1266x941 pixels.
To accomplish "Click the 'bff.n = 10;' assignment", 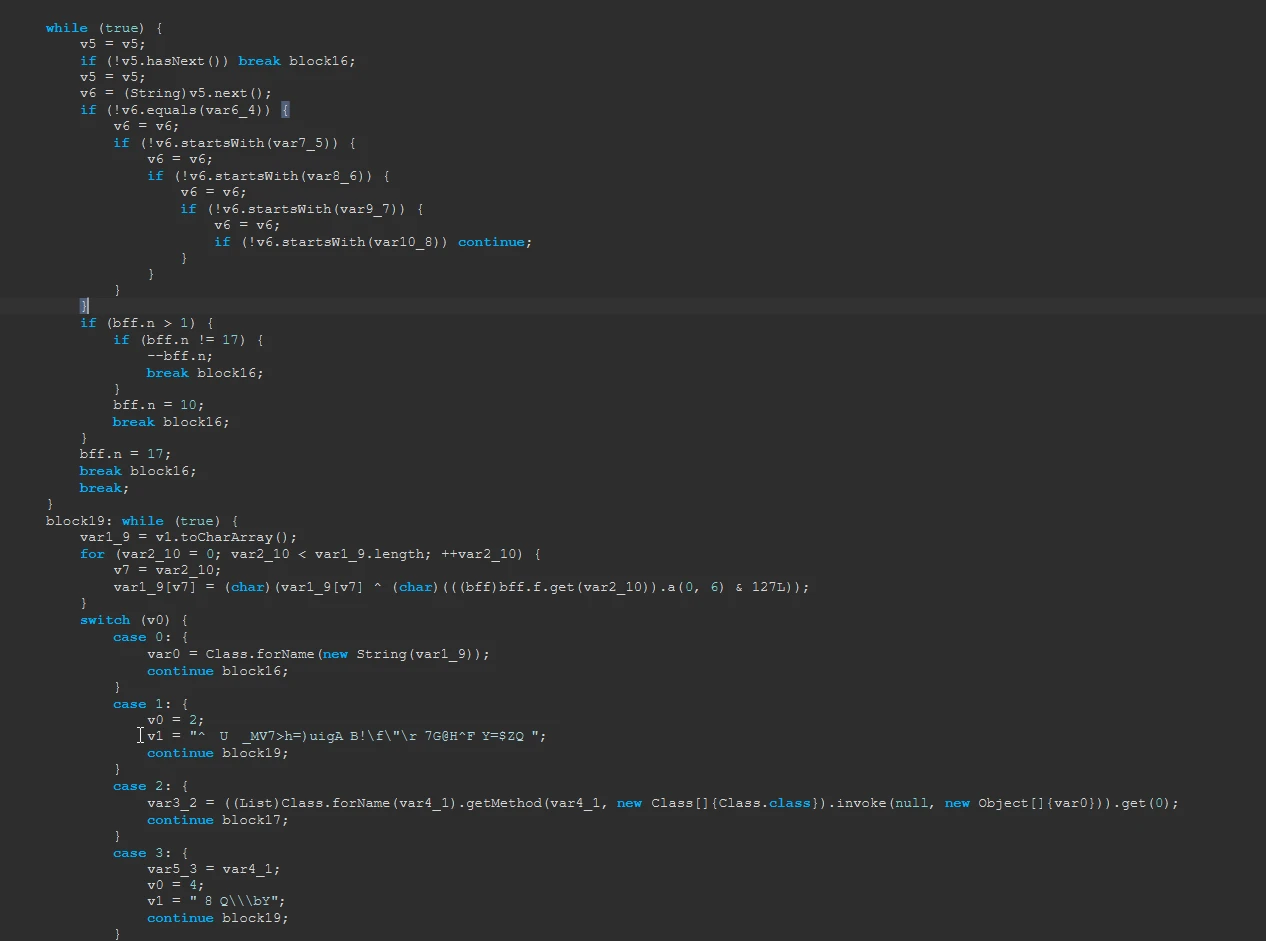I will pos(159,405).
